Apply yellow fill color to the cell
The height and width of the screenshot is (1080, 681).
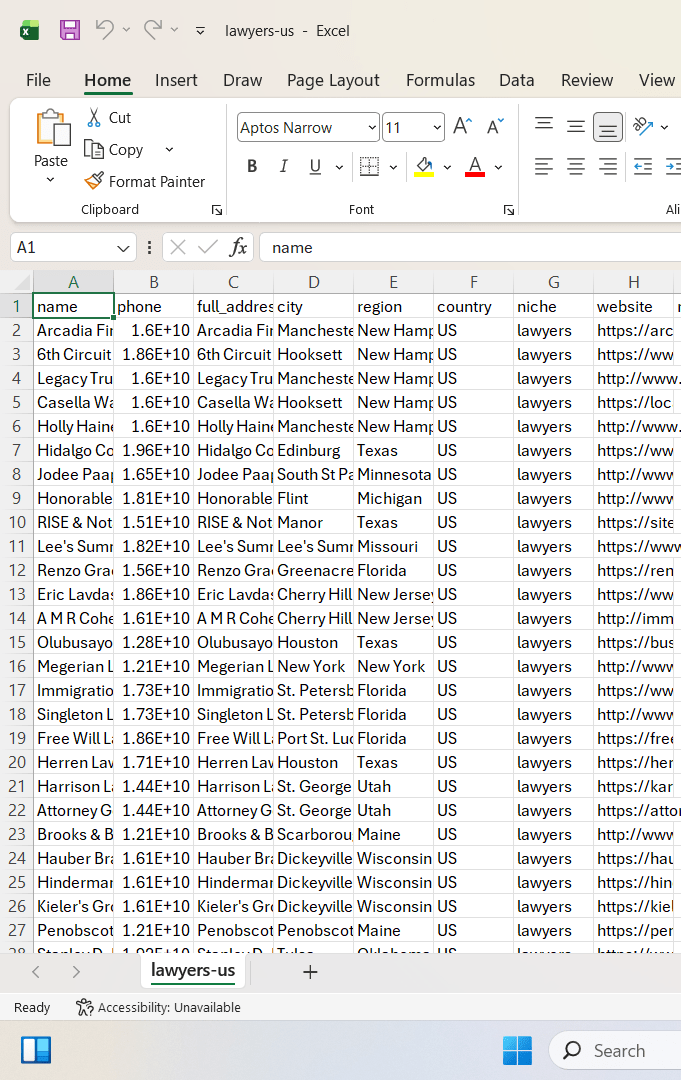click(x=424, y=166)
